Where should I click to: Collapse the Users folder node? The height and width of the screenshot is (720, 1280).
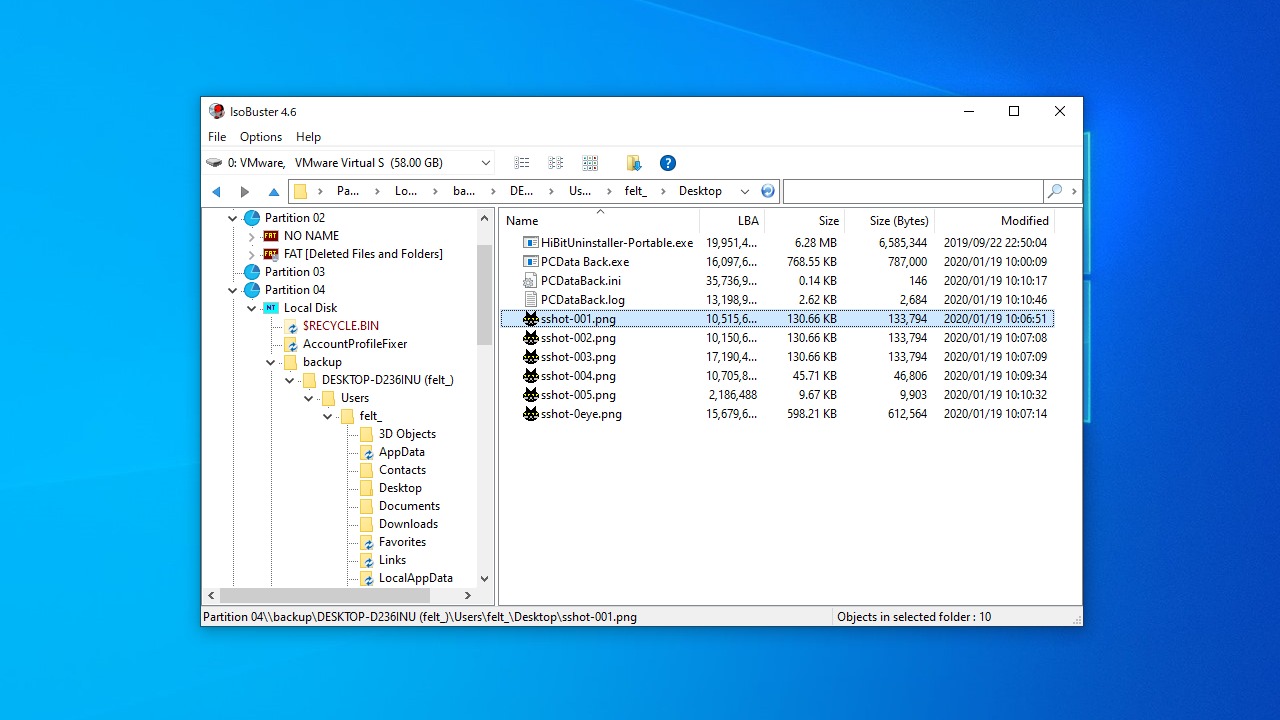click(x=309, y=398)
